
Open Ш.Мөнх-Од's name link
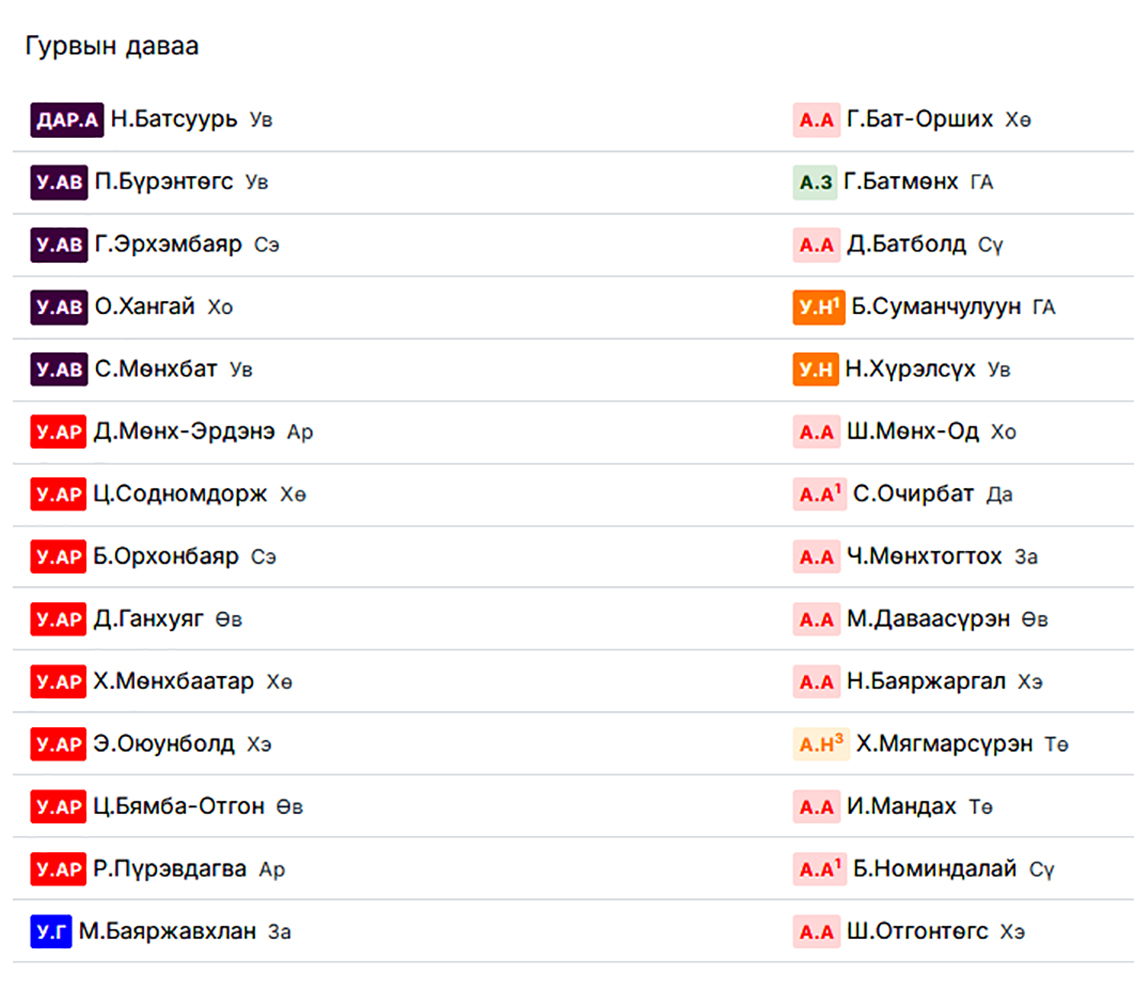(912, 432)
